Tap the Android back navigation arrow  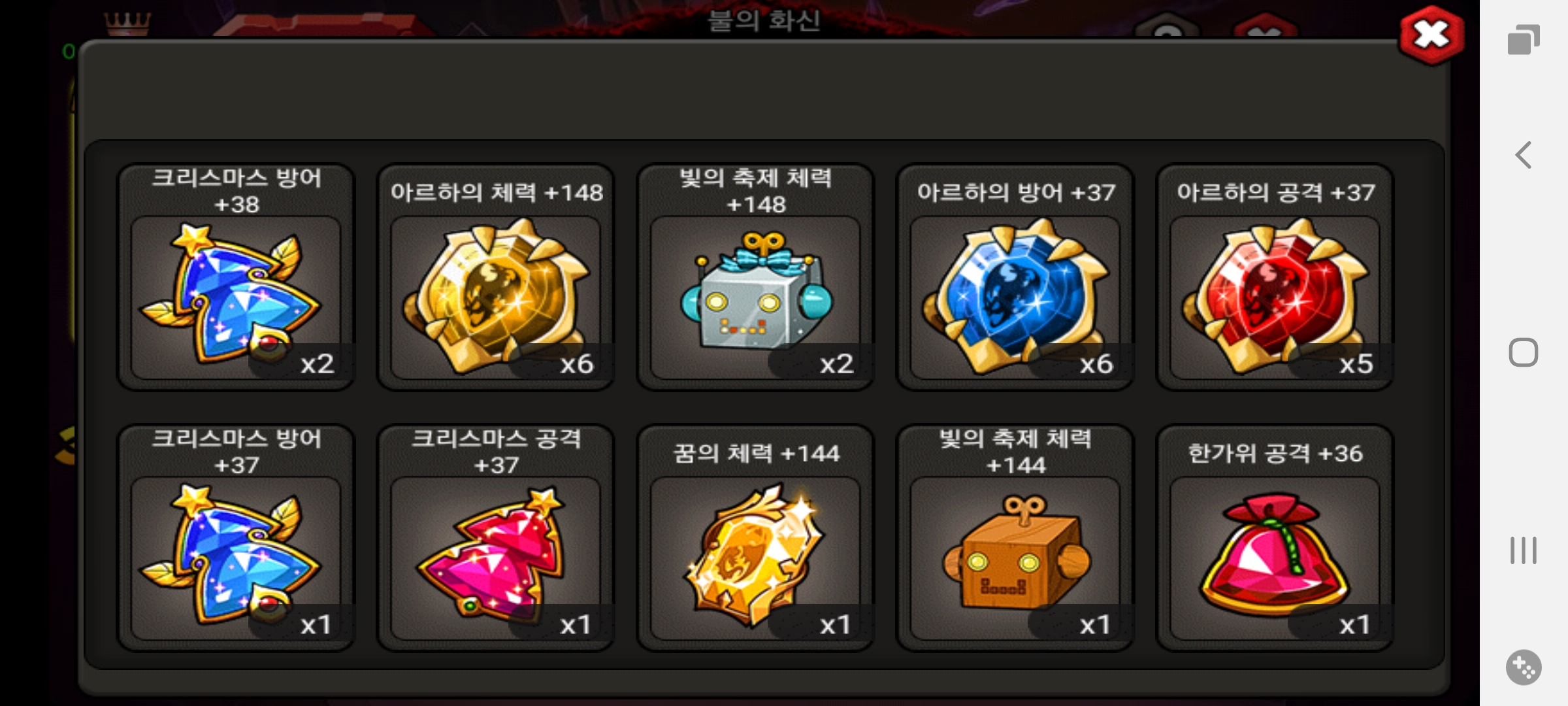1524,155
